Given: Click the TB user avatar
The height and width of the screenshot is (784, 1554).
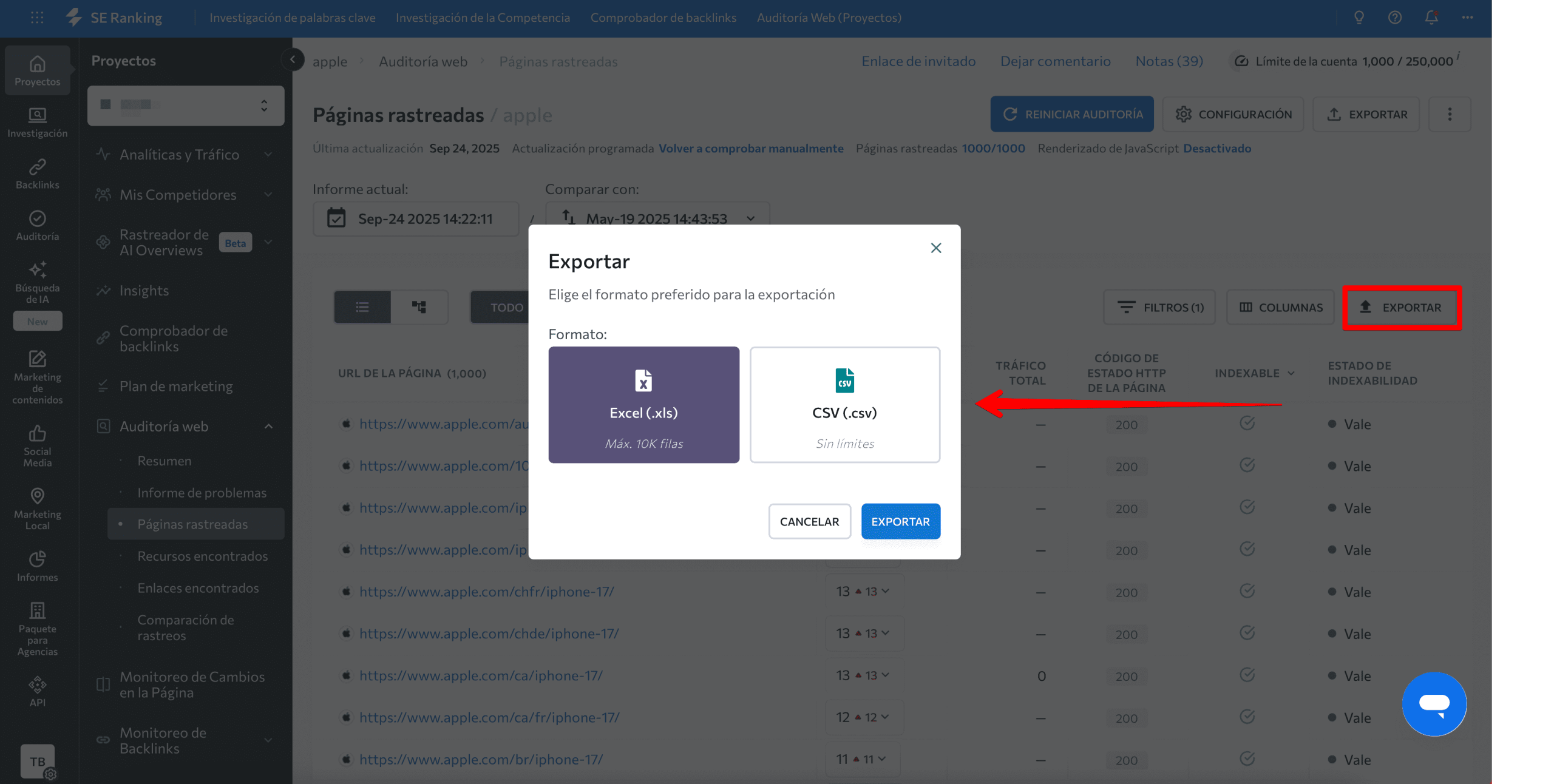Looking at the screenshot, I should coord(38,761).
